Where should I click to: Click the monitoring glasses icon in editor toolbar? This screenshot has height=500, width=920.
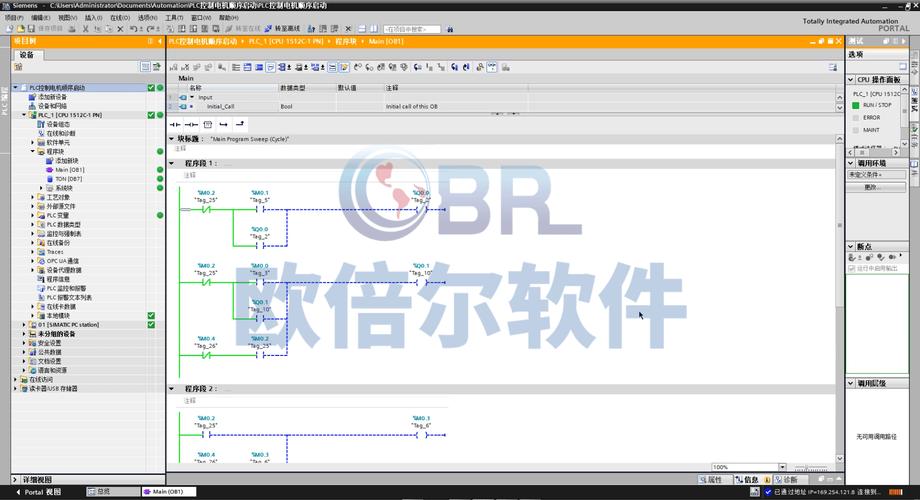click(x=492, y=67)
